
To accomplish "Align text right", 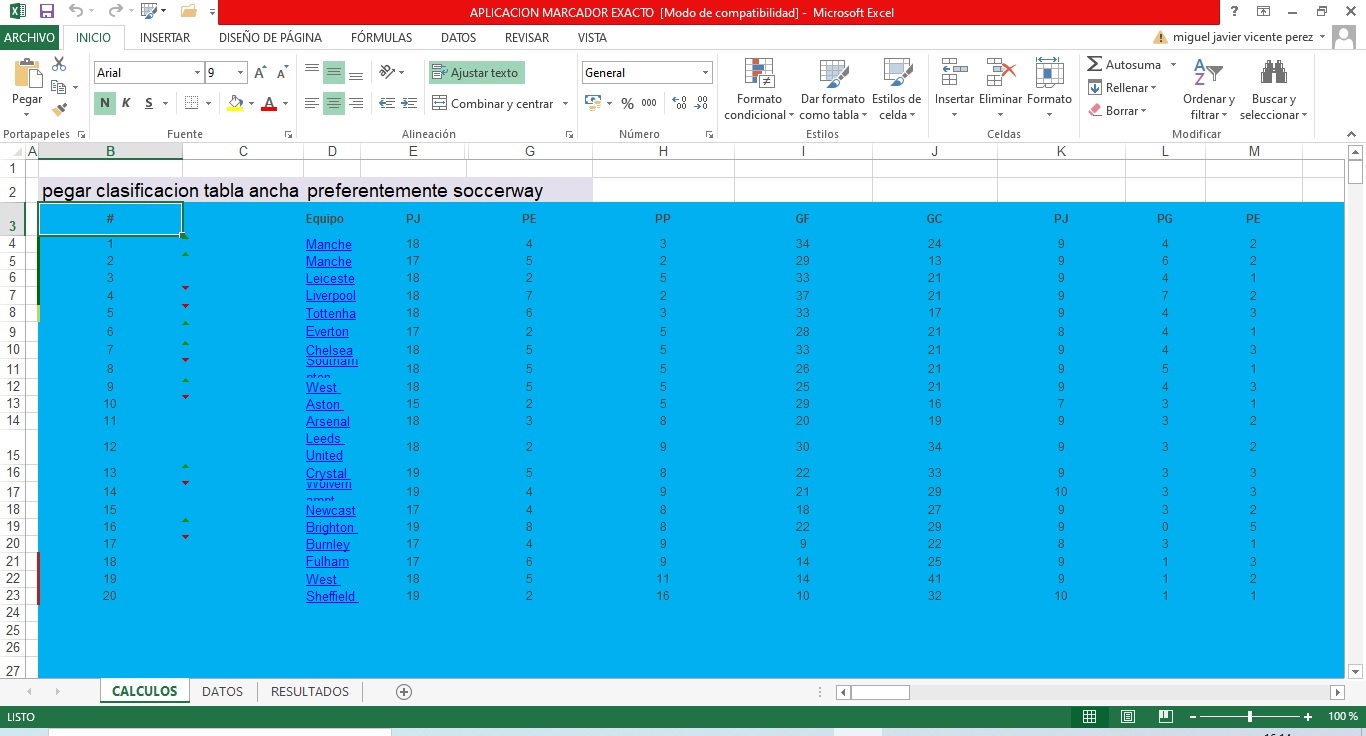I will pos(355,103).
